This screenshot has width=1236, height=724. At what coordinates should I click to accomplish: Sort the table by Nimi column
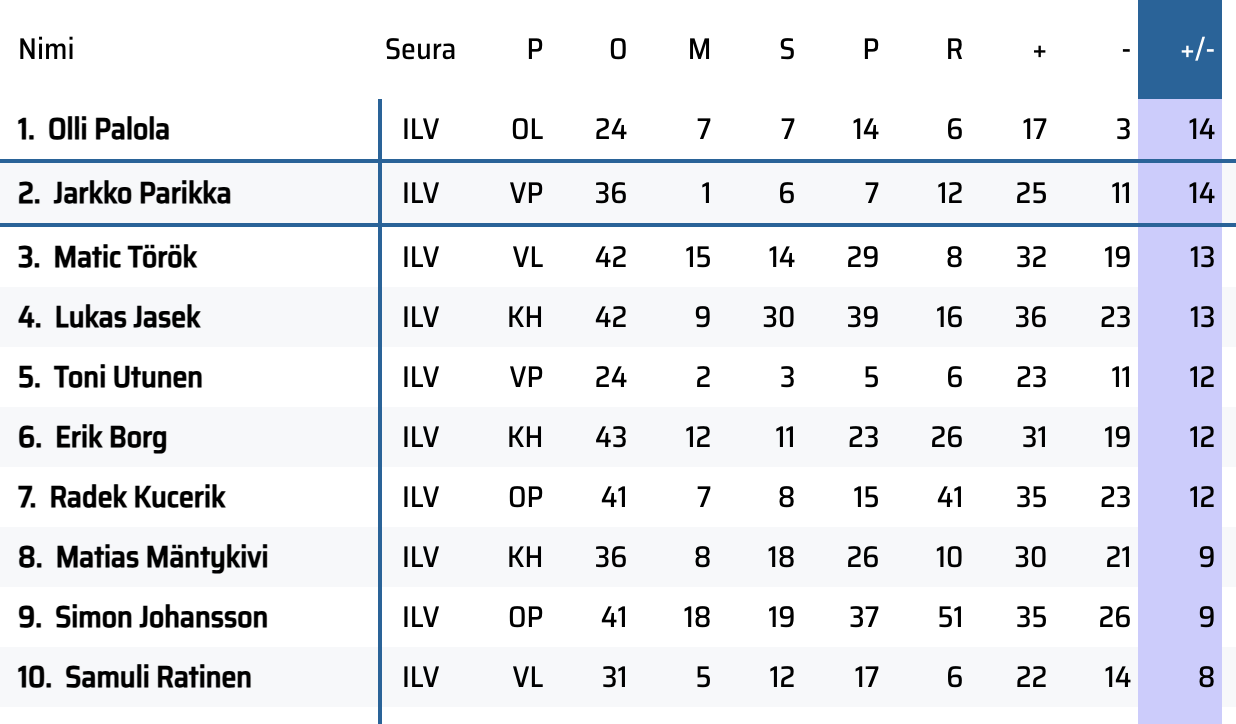coord(46,50)
